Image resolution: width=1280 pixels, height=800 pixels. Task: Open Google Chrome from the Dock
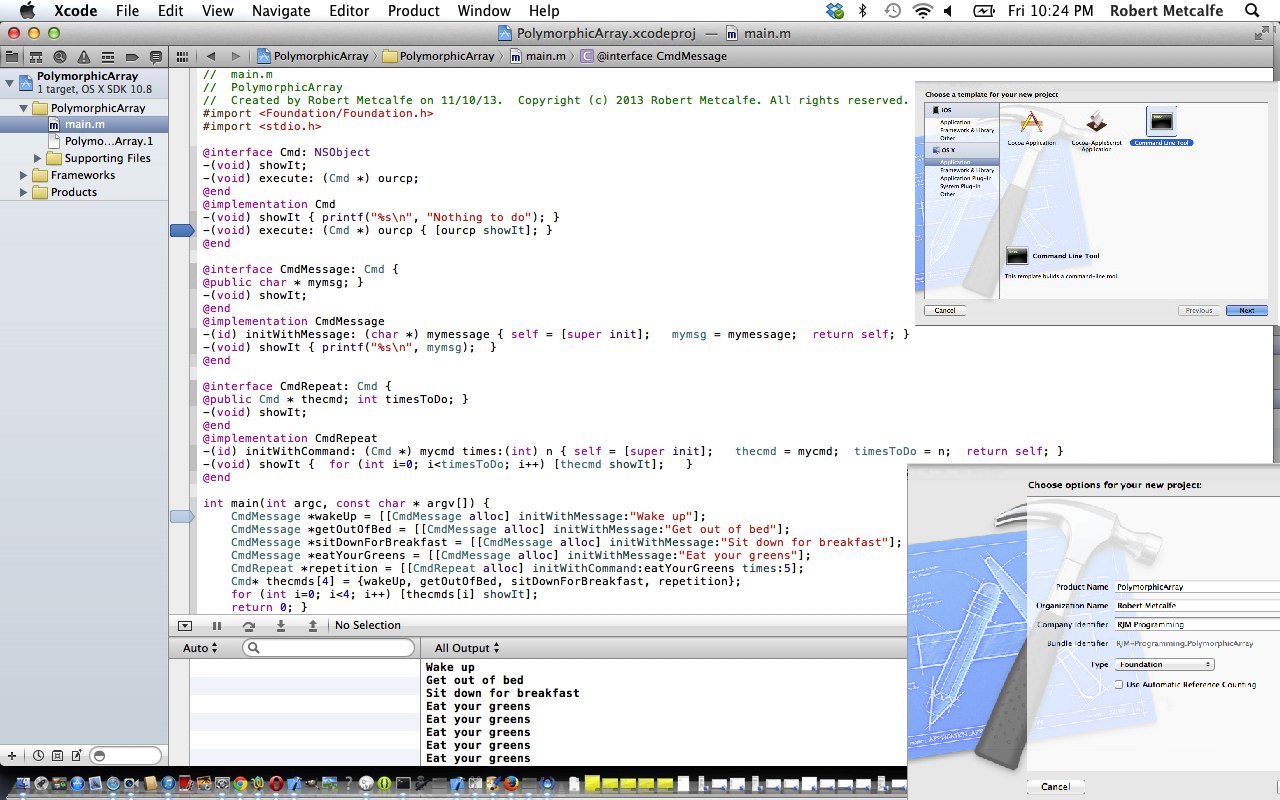coord(240,783)
